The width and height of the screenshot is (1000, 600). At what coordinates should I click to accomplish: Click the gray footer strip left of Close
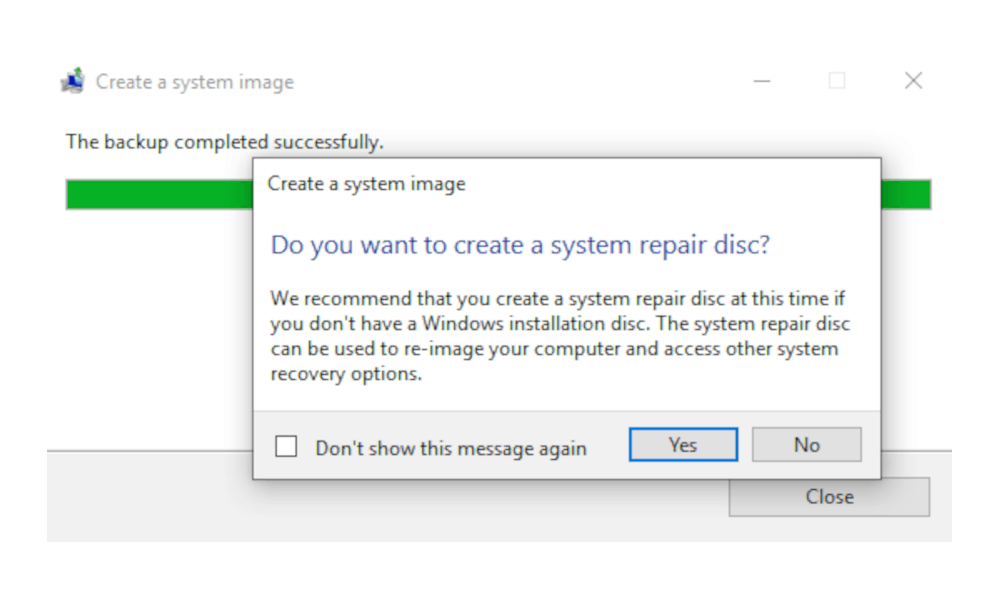click(x=149, y=497)
